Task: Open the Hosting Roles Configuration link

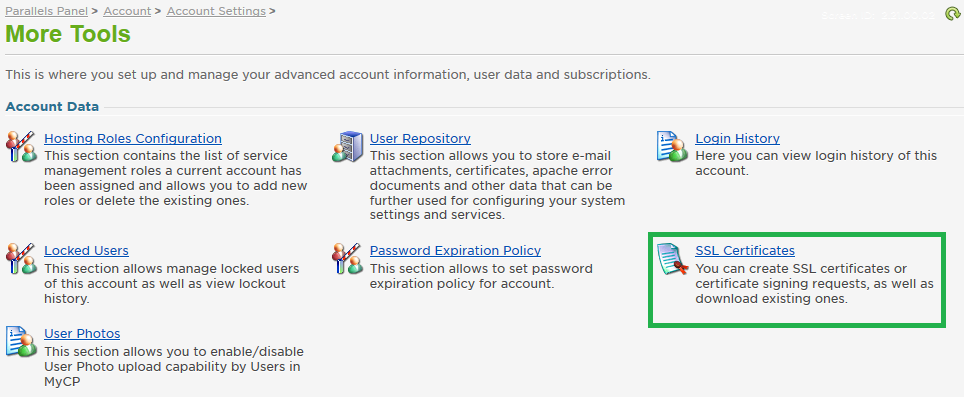Action: [x=133, y=139]
